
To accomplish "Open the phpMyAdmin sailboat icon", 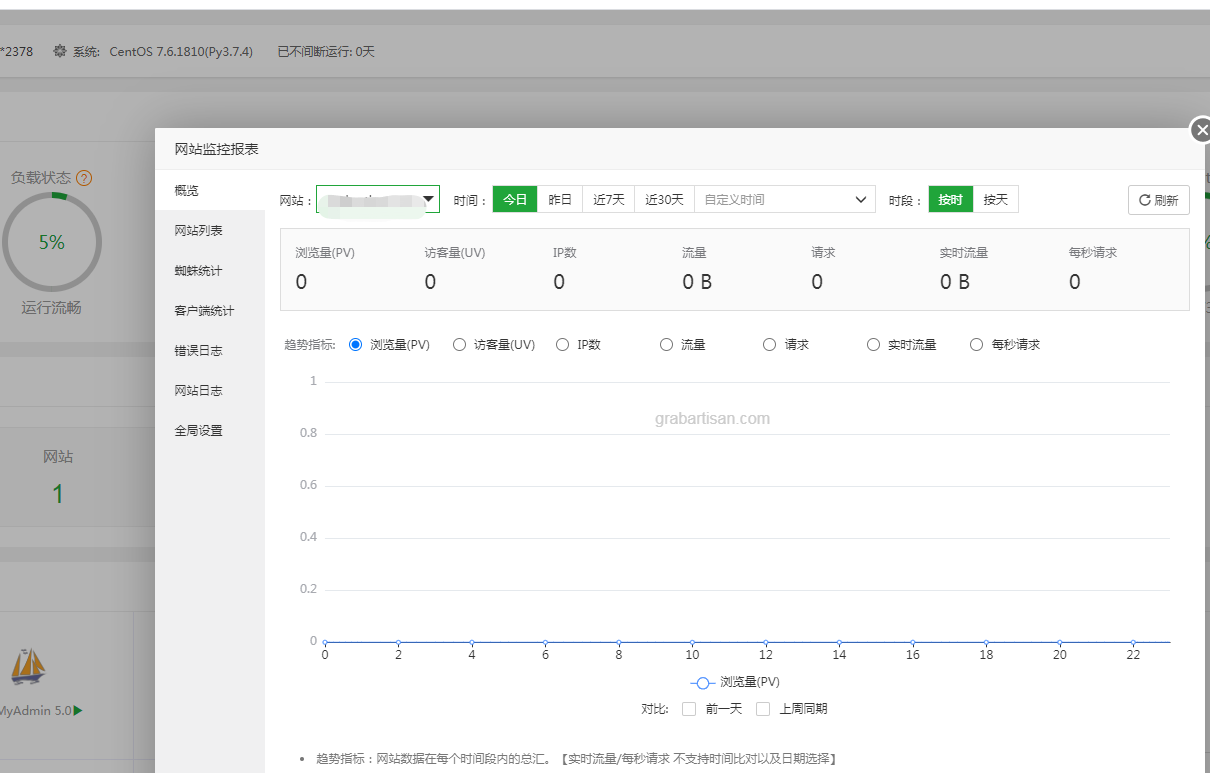I will (x=27, y=665).
